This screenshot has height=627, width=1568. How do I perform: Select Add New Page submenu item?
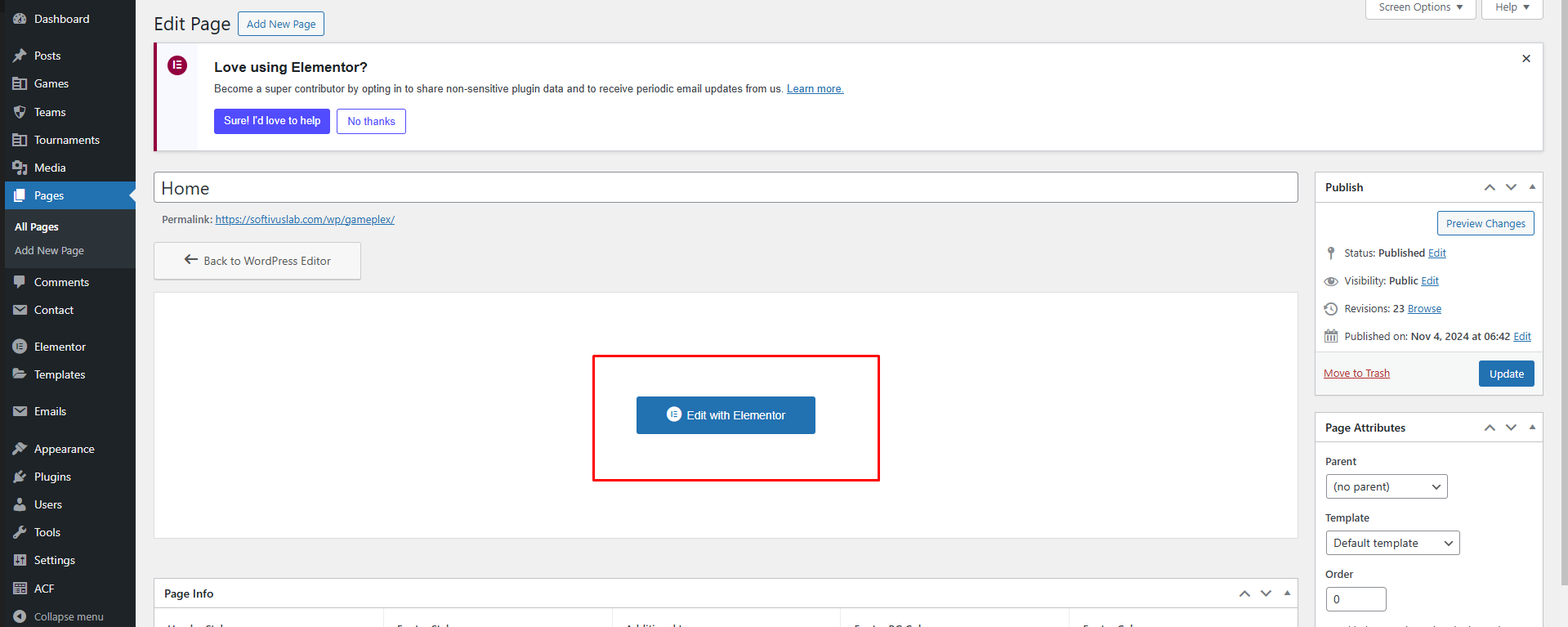[x=49, y=251]
